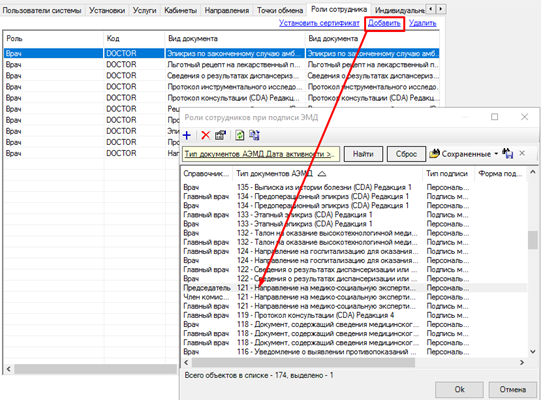Image resolution: width=541 pixels, height=400 pixels.
Task: Click the Добавить link
Action: point(384,23)
